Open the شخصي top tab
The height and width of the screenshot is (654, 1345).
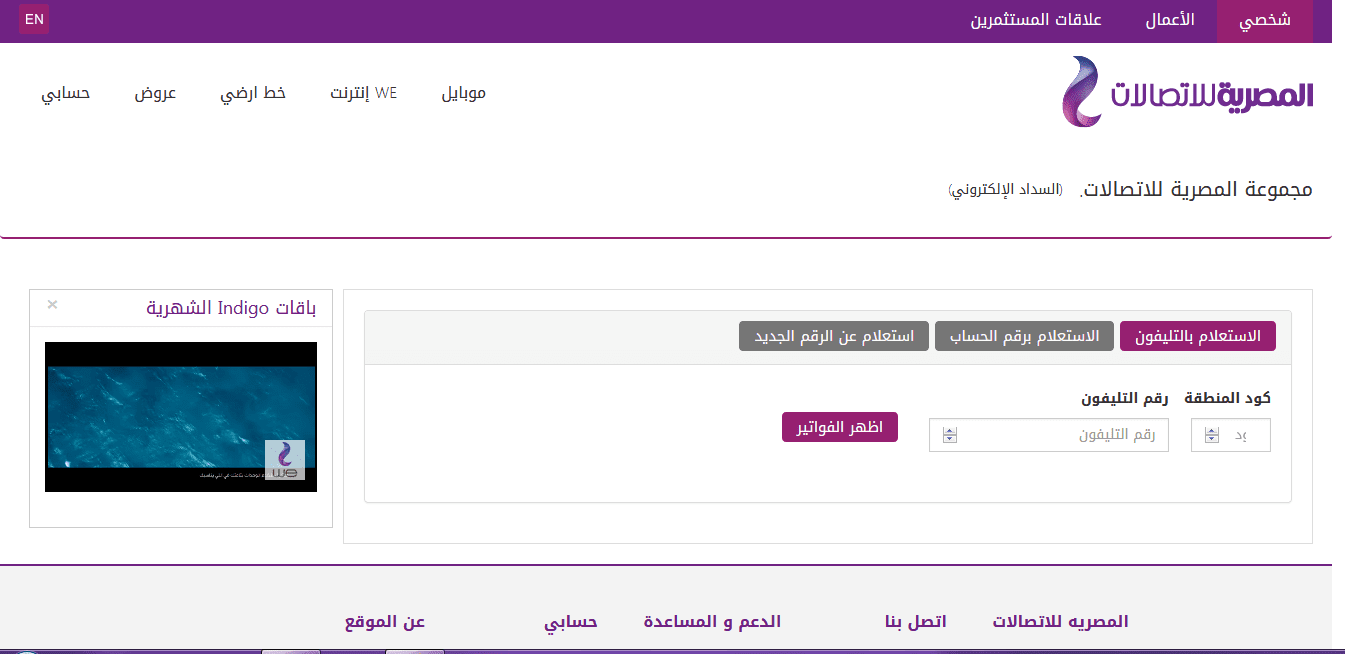tap(1264, 21)
